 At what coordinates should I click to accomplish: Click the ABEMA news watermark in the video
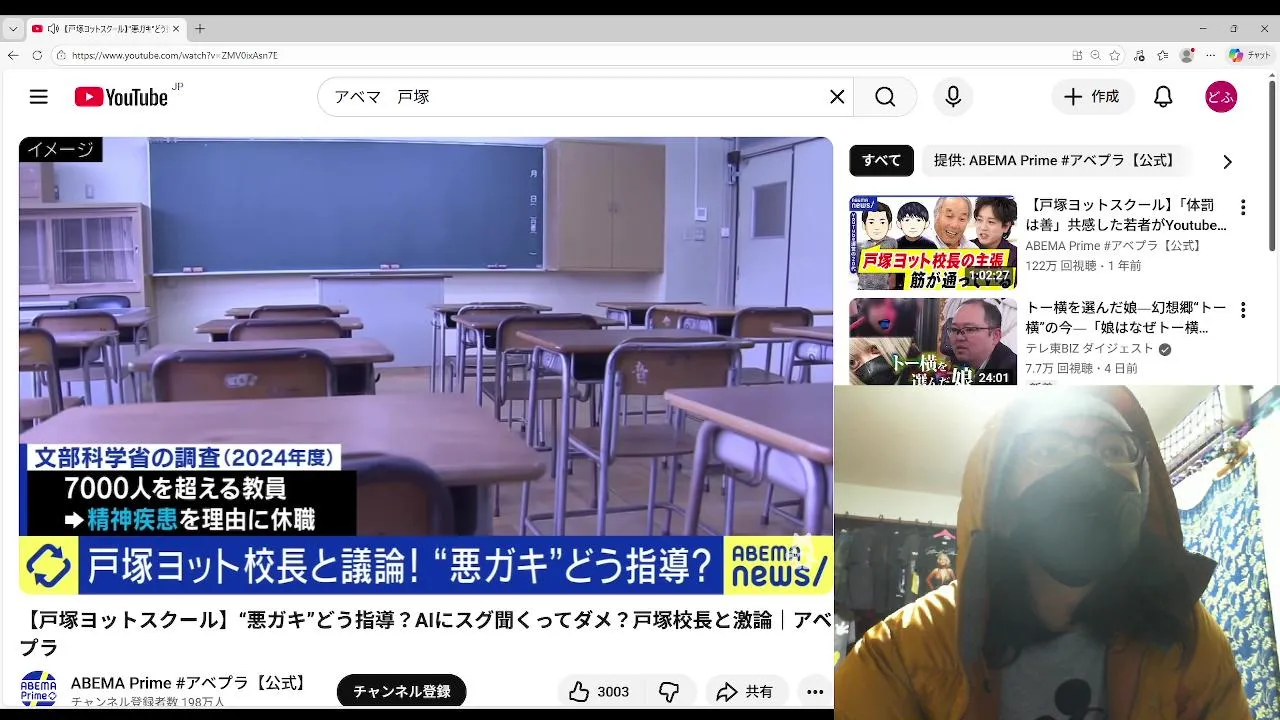point(778,565)
